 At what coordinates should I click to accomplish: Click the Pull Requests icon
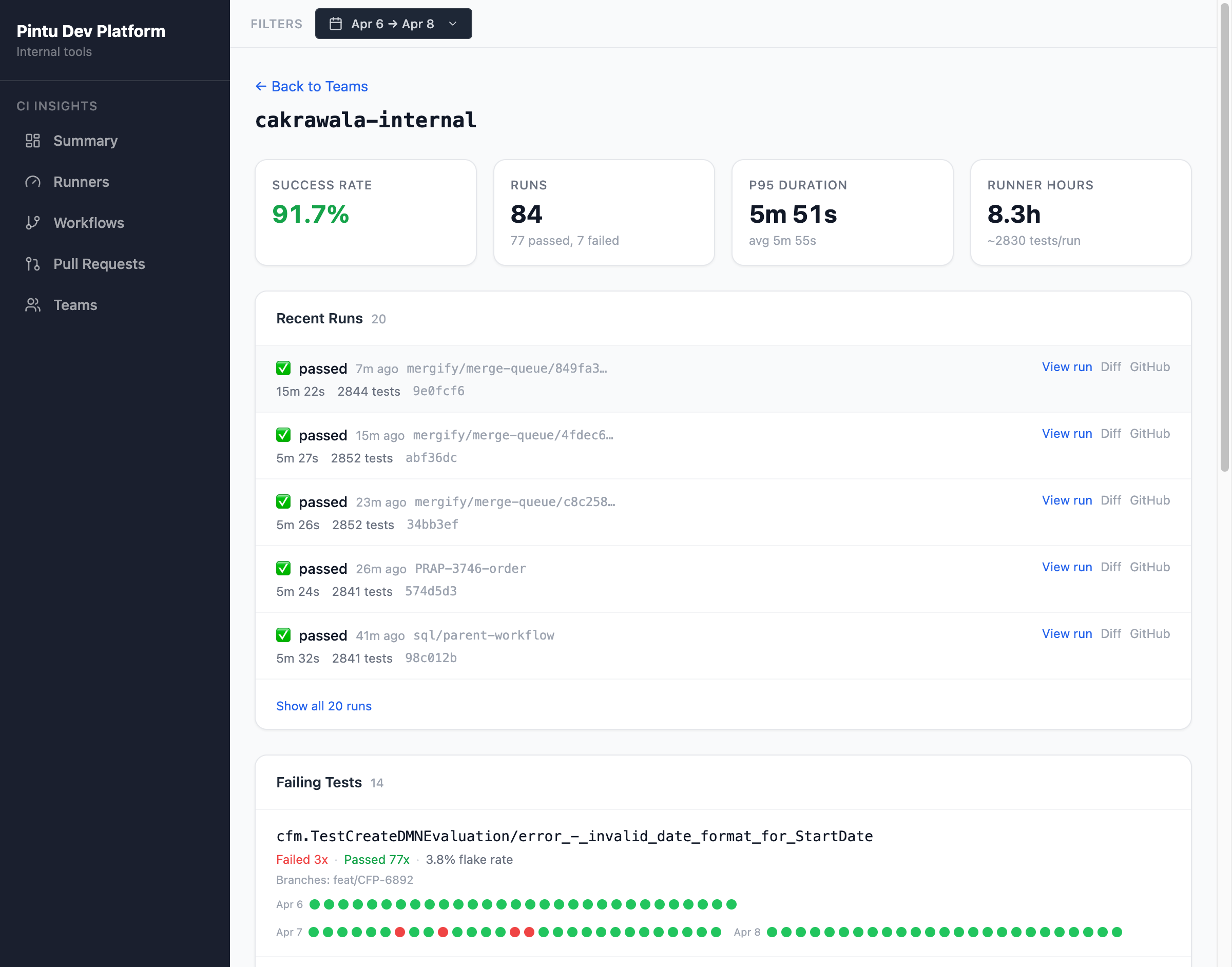coord(33,264)
